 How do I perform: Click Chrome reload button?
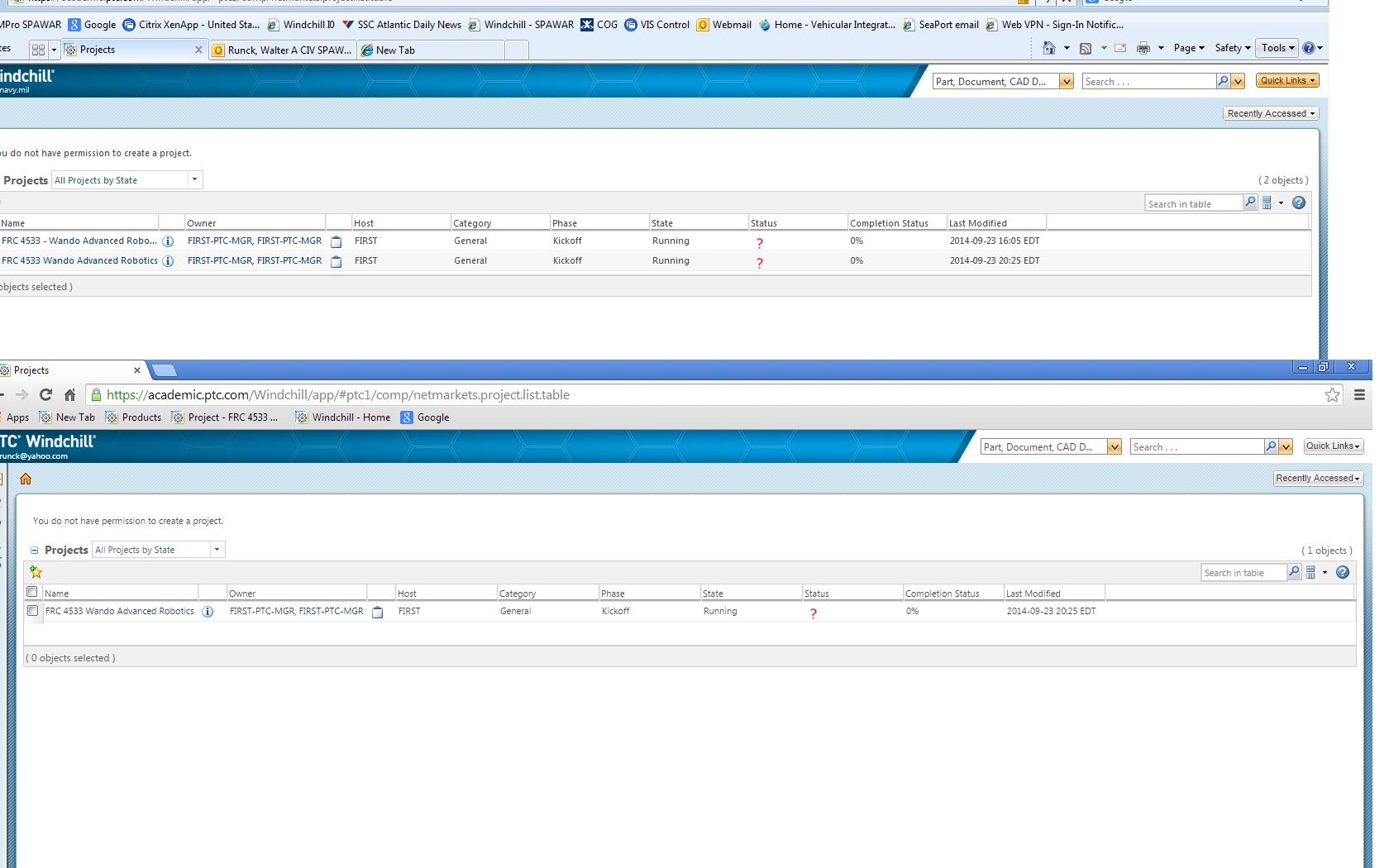coord(46,395)
